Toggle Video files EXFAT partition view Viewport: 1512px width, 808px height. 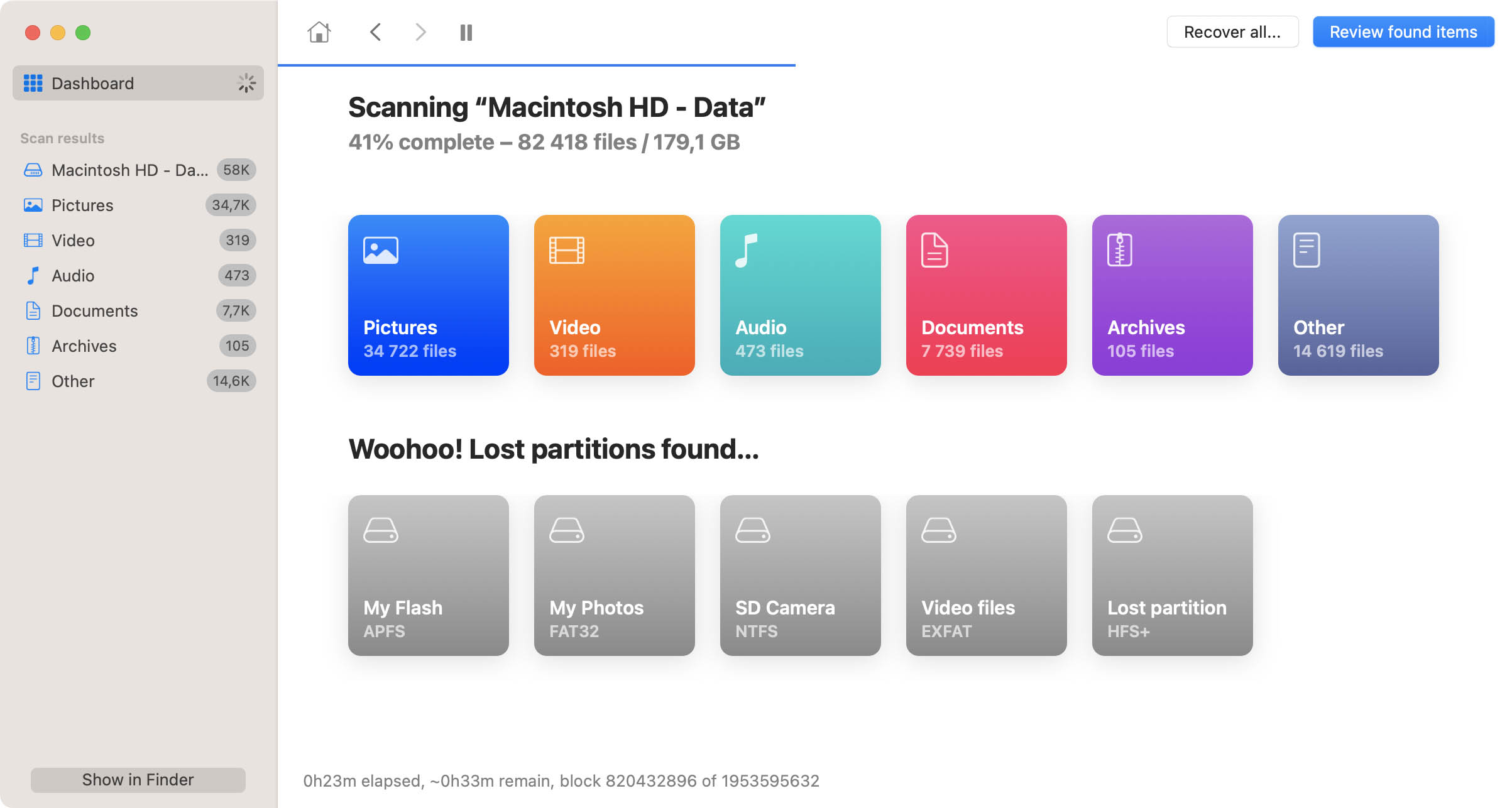coord(986,575)
